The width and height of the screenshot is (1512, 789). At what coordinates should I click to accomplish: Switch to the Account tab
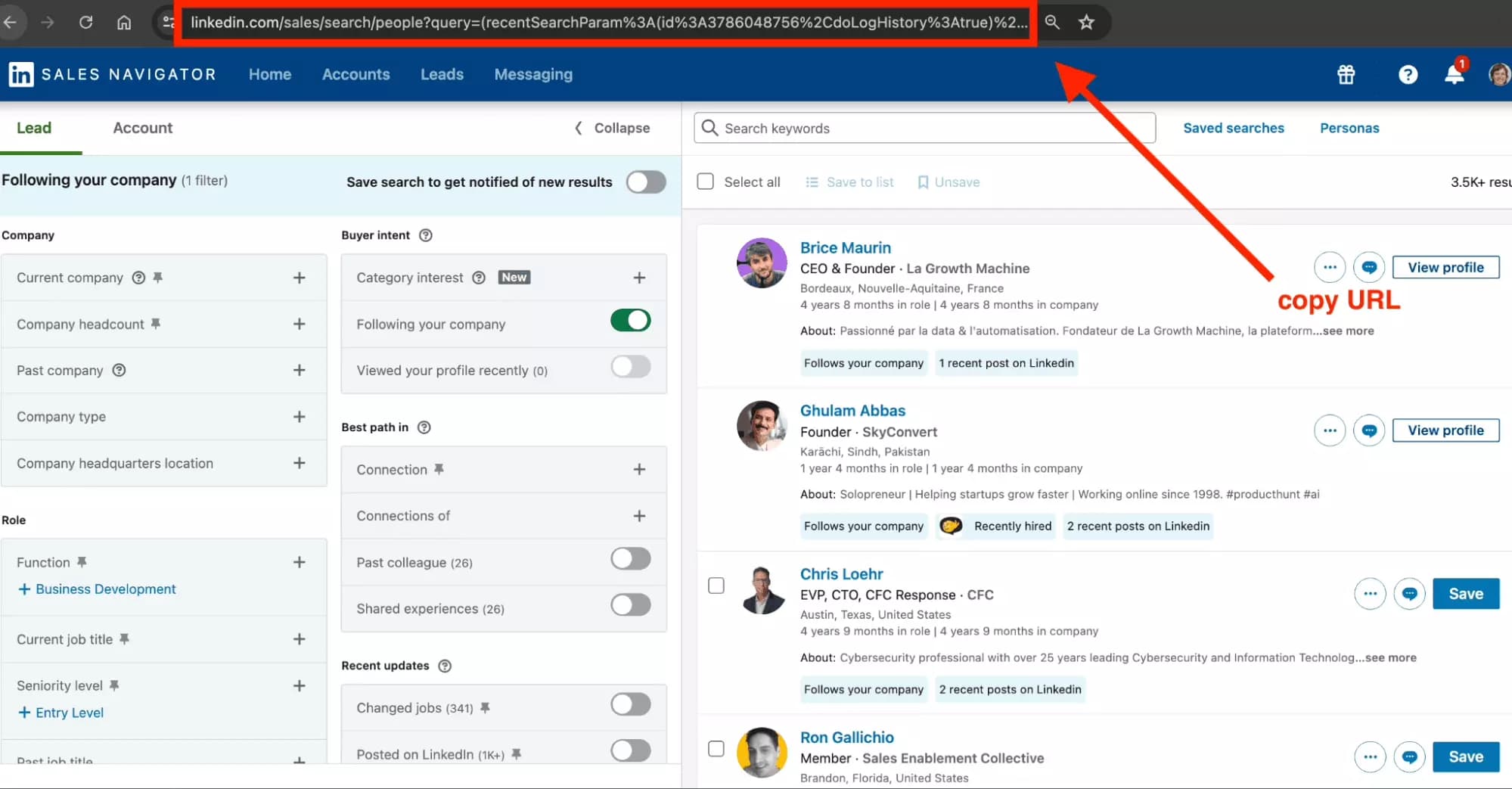(x=142, y=128)
